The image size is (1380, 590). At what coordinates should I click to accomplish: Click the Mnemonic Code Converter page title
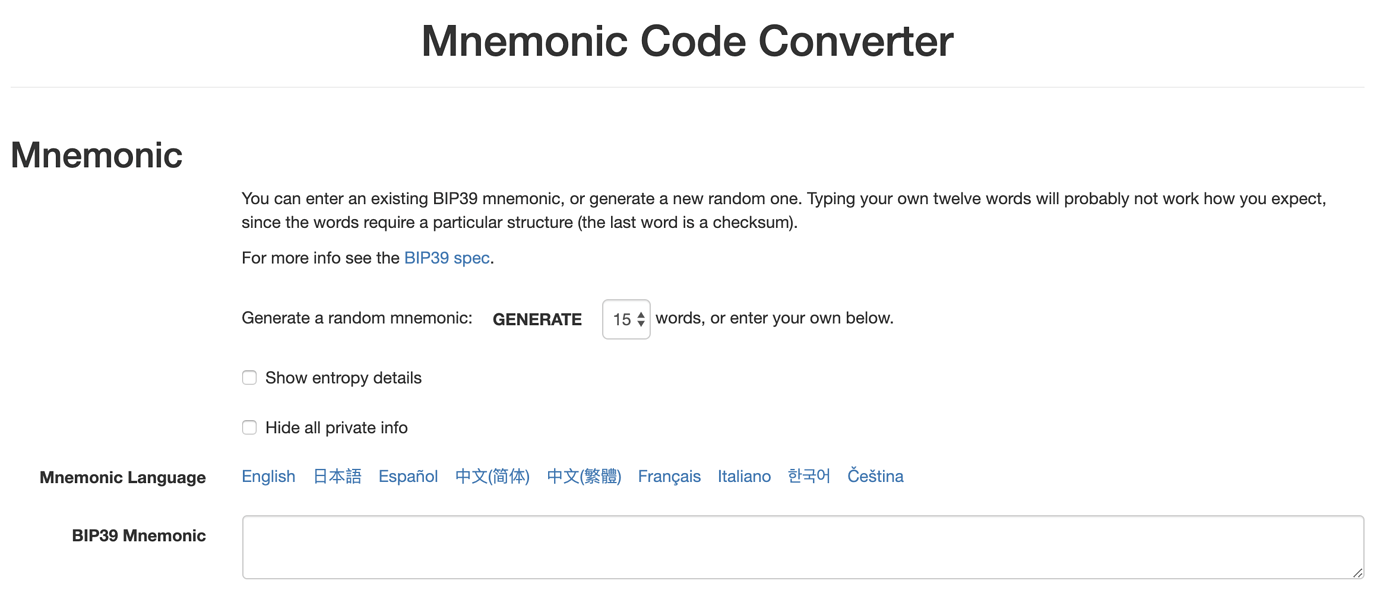click(687, 41)
